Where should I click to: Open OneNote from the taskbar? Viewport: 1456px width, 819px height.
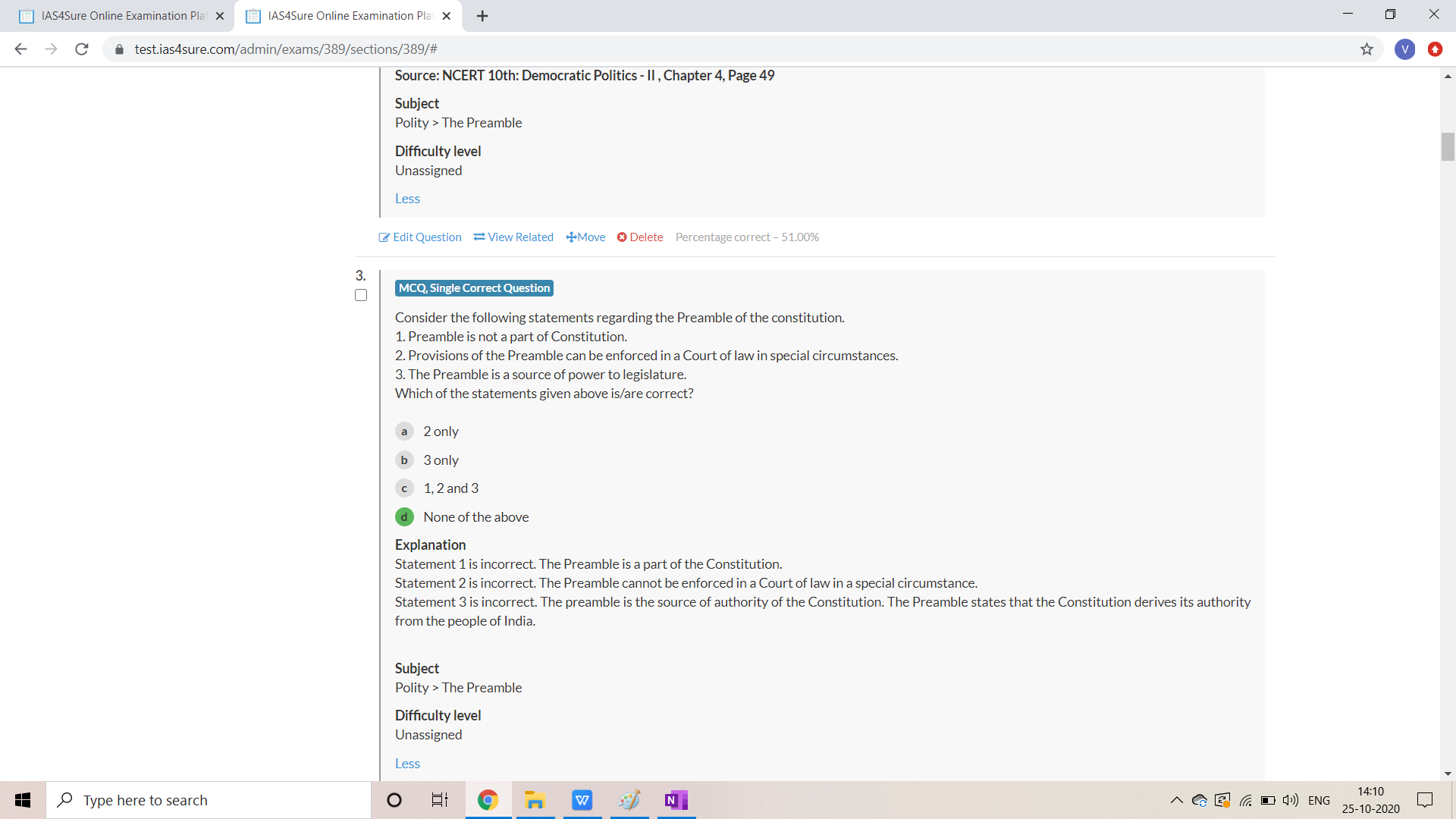tap(675, 800)
